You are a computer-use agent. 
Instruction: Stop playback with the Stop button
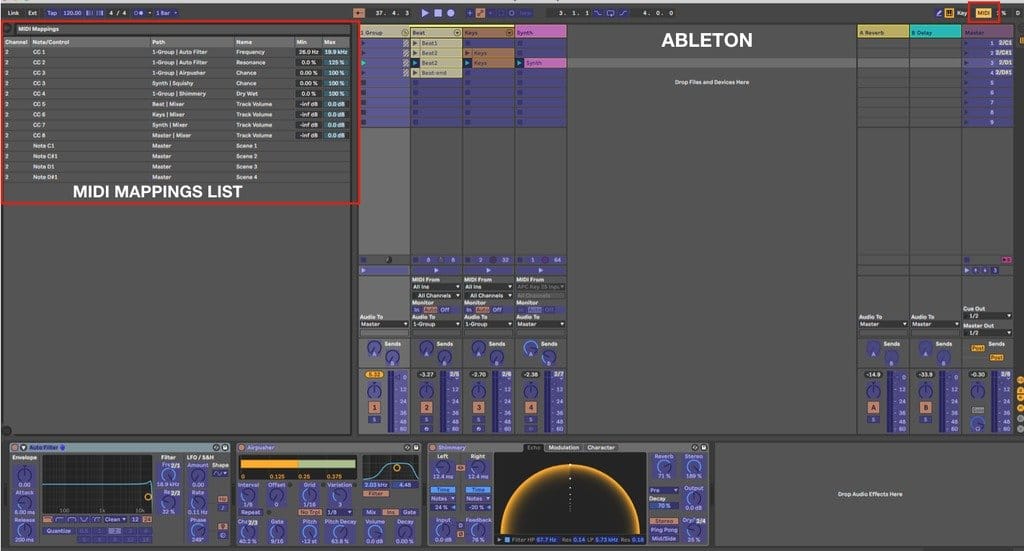(438, 12)
